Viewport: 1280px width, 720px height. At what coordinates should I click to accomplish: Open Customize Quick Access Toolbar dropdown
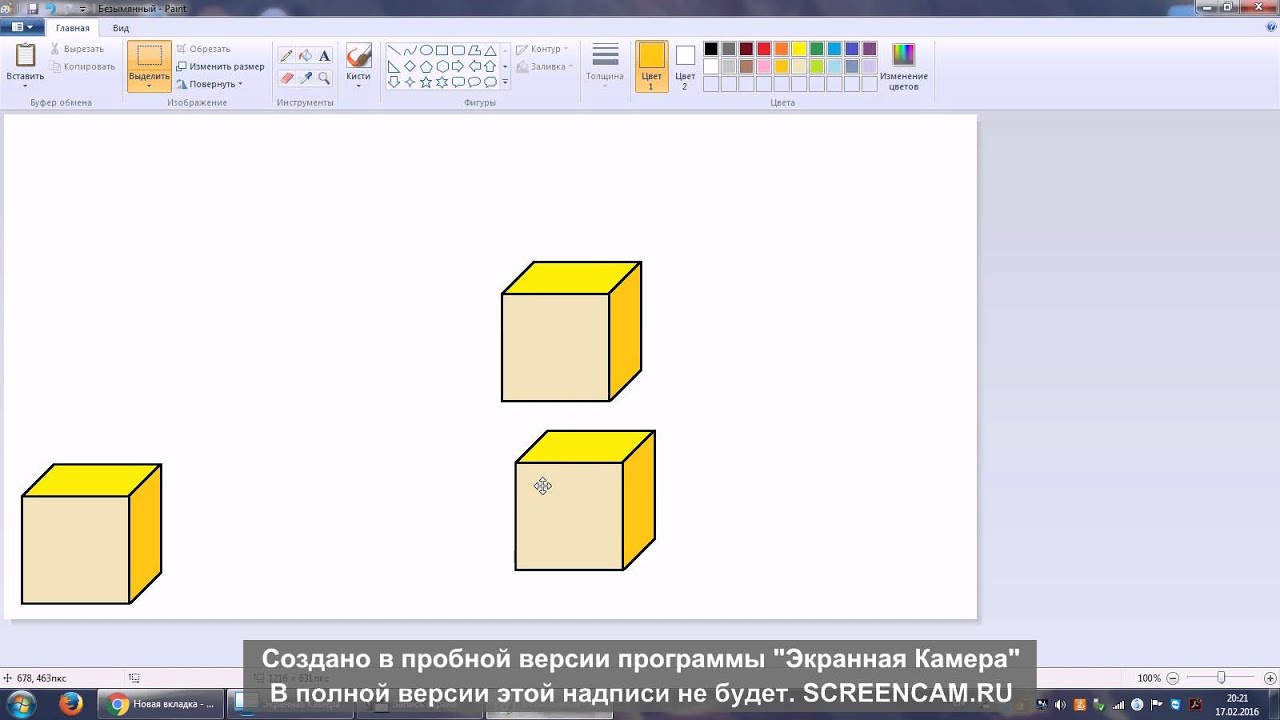(x=83, y=9)
